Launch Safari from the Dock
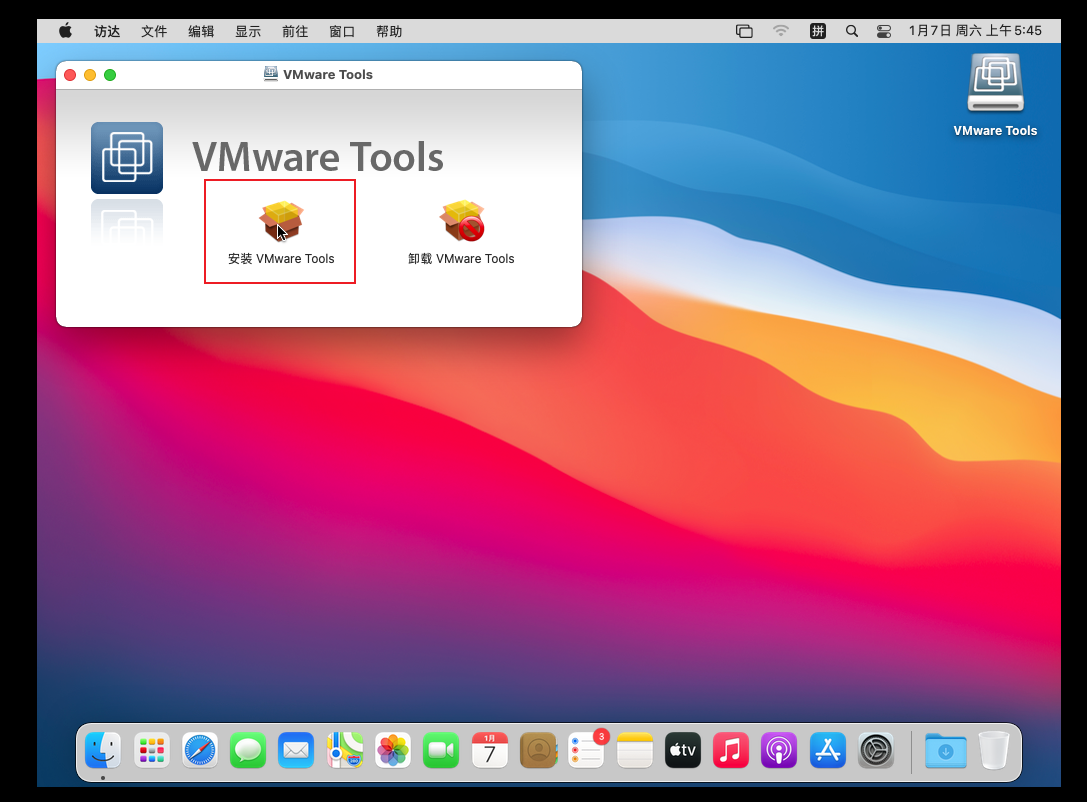Image resolution: width=1087 pixels, height=802 pixels. [x=200, y=750]
